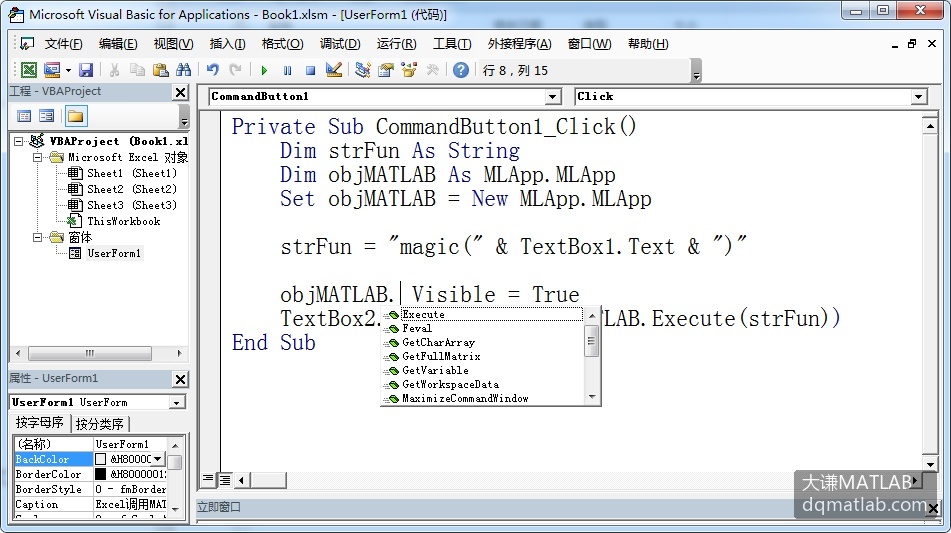Click the View Microsoft Excel toolbar icon
Viewport: 951px width, 533px height.
(x=29, y=70)
